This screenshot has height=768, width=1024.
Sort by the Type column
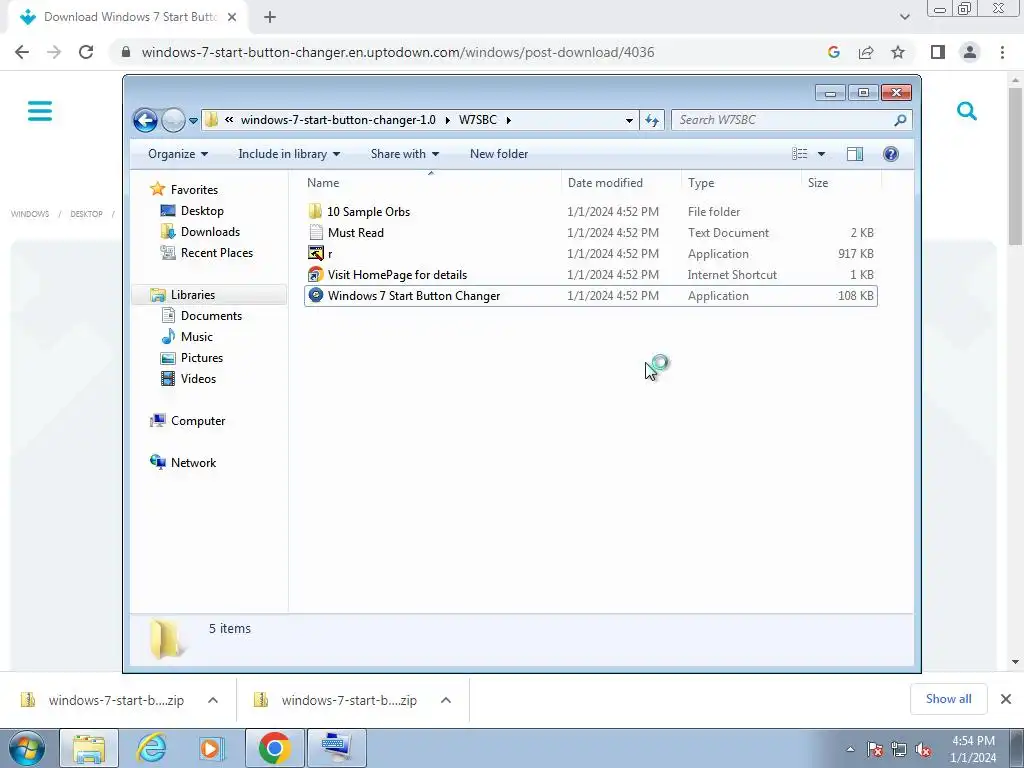[741, 183]
